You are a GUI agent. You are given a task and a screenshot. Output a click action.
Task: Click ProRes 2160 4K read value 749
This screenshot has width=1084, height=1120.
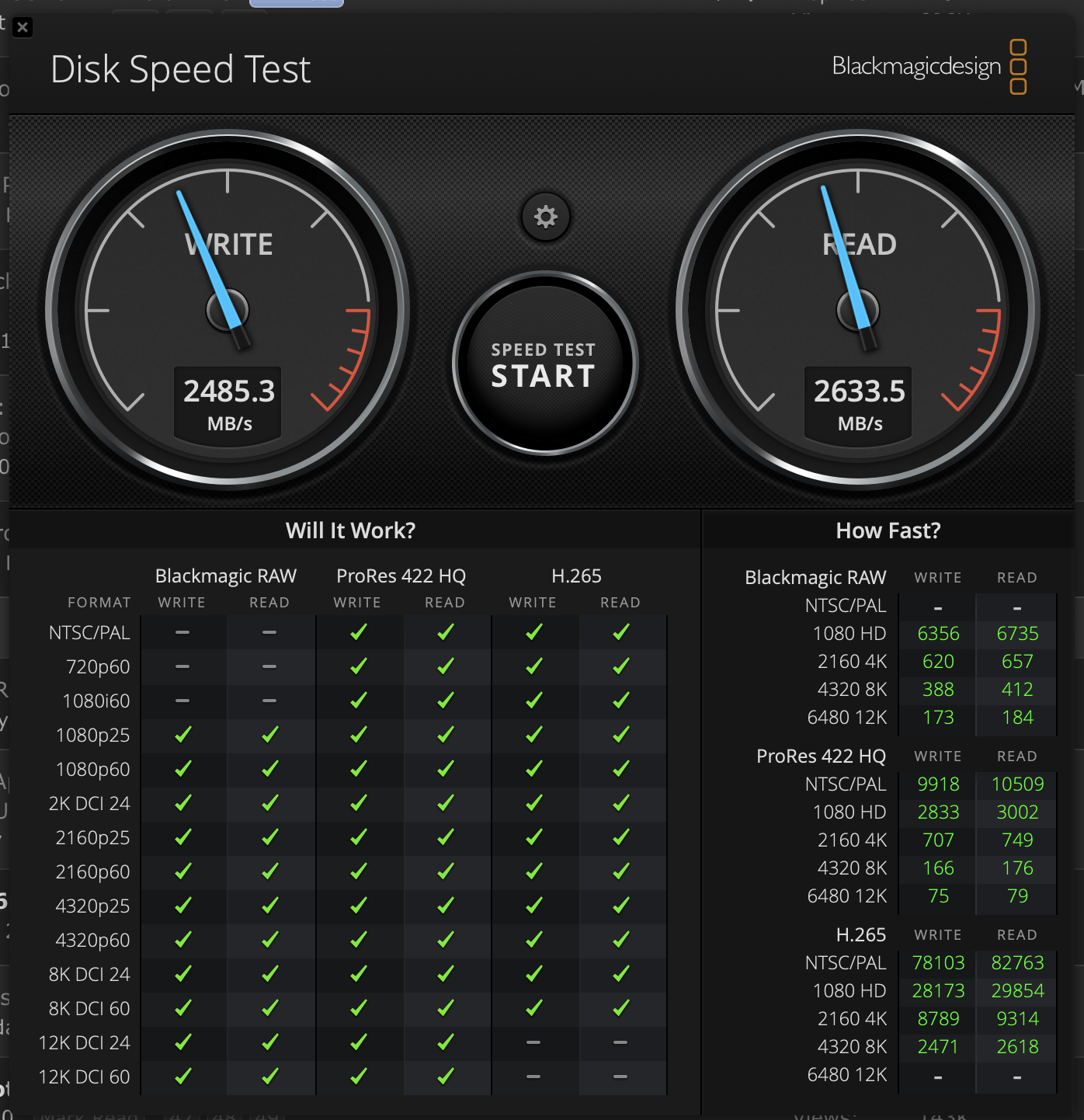tap(1018, 840)
